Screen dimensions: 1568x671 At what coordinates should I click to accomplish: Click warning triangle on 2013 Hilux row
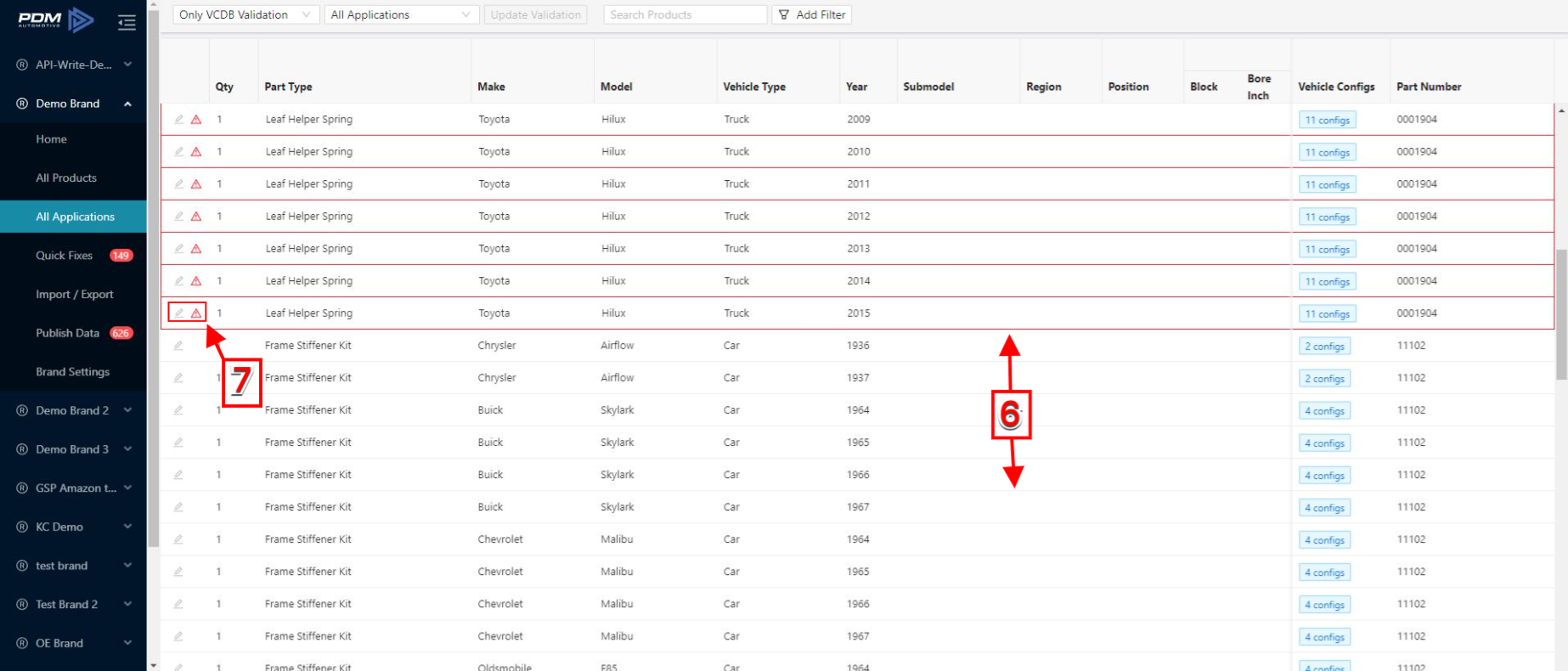click(196, 248)
